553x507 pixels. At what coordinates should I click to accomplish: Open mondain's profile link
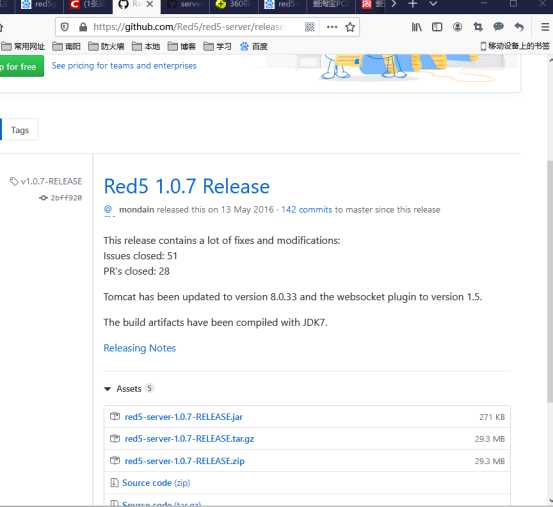tap(136, 210)
